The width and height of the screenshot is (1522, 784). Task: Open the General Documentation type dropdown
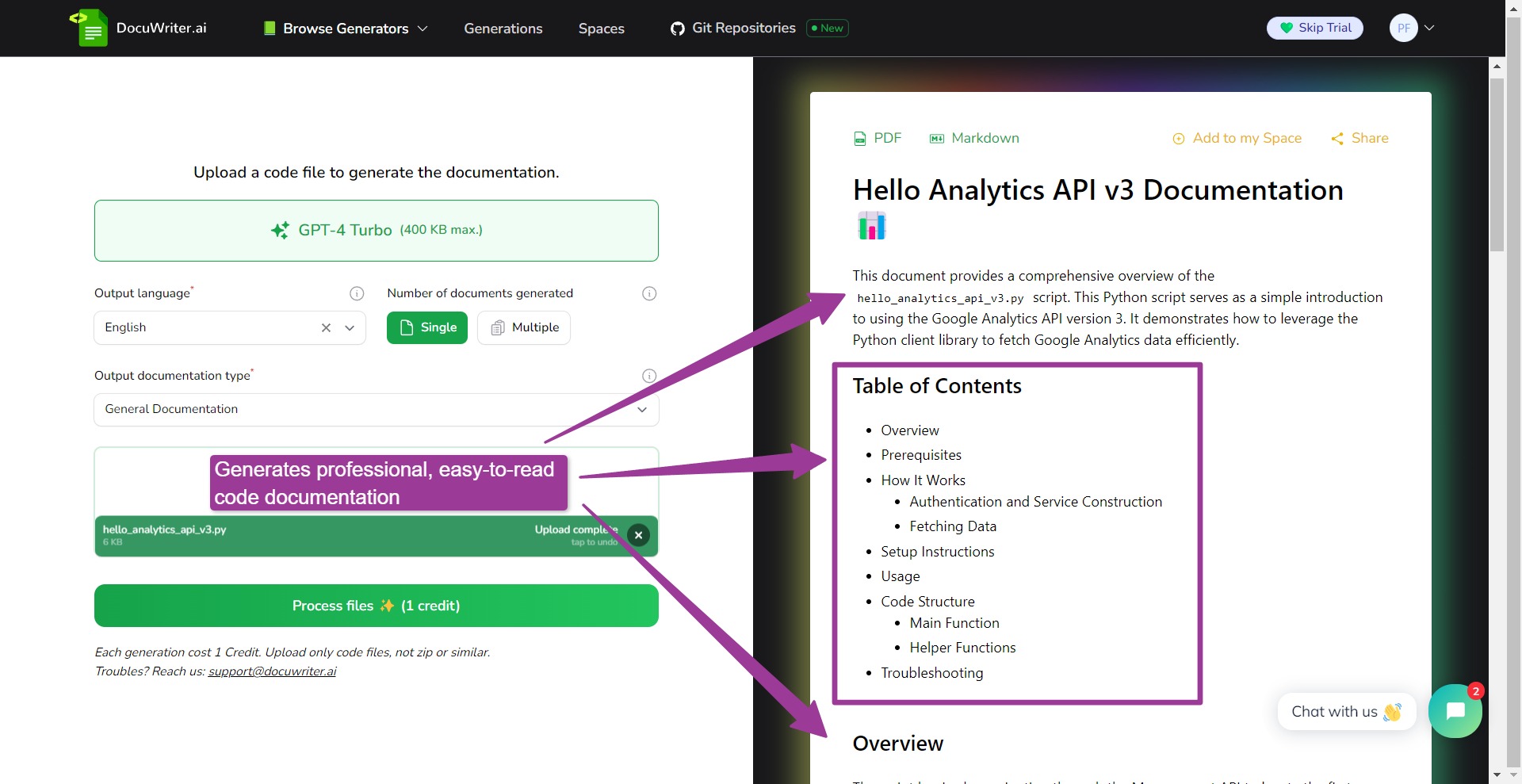point(377,409)
